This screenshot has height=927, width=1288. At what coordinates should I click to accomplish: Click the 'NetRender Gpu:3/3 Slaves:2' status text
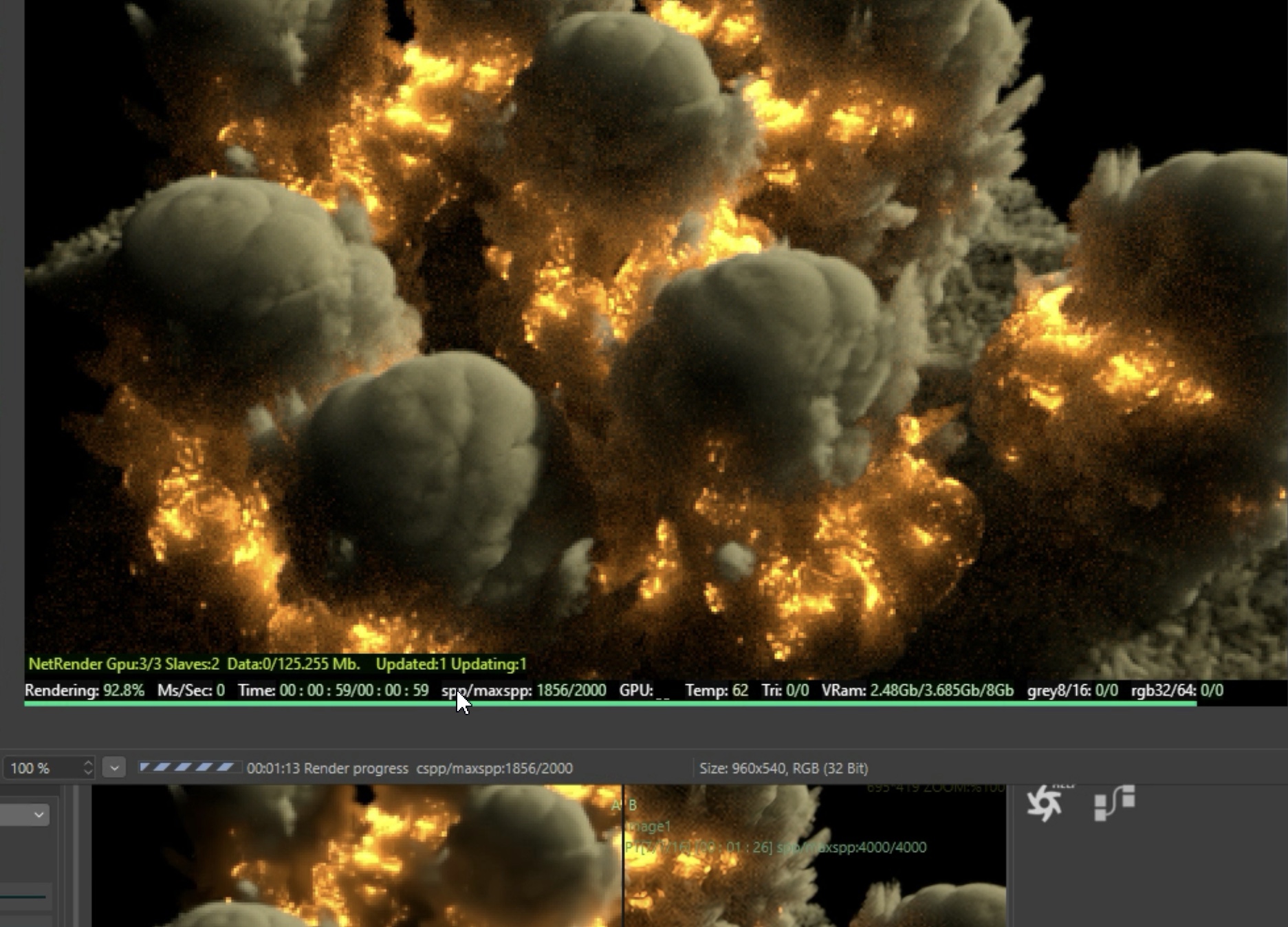(x=124, y=664)
